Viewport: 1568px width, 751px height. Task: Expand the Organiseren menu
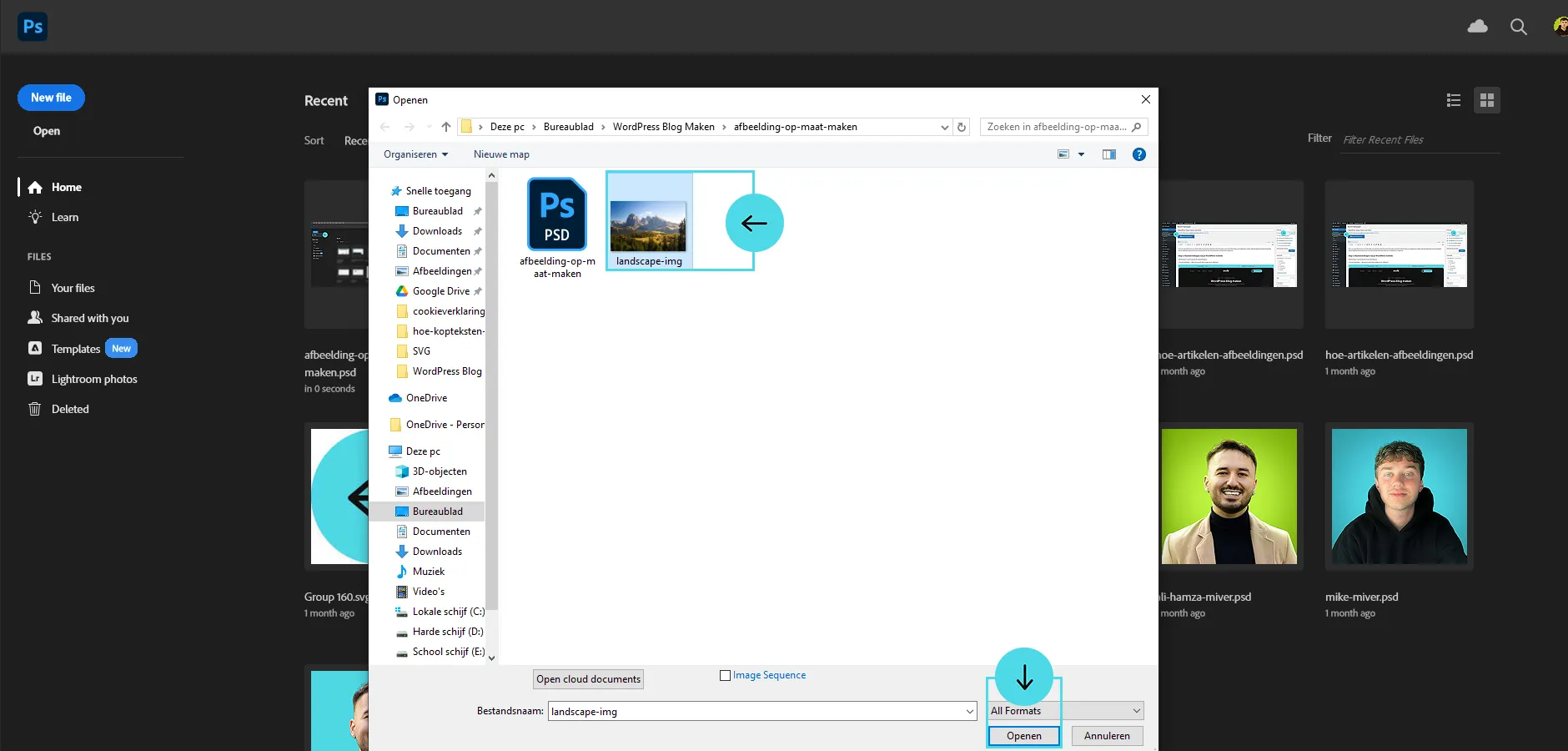tap(415, 154)
